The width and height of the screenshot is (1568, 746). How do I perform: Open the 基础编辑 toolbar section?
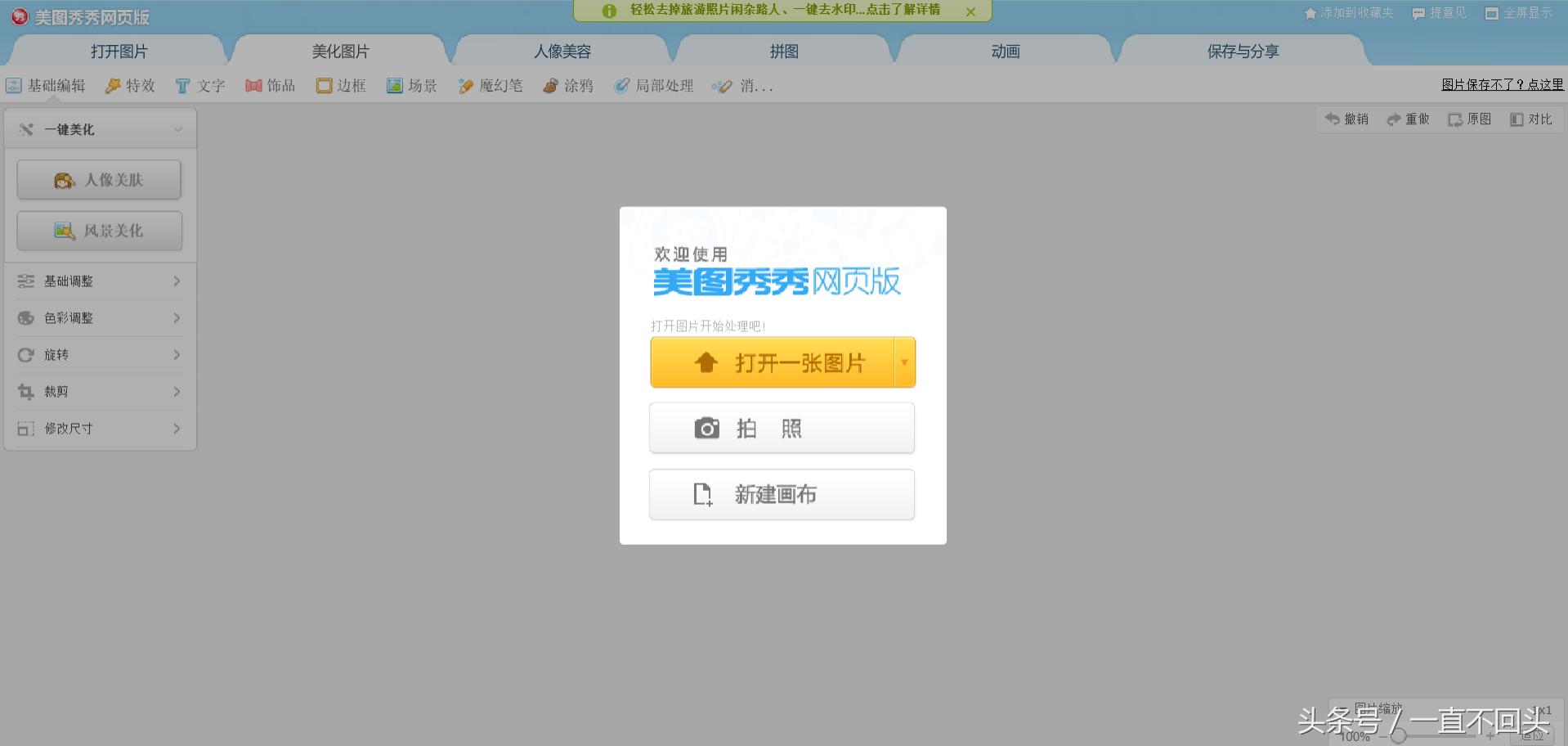[46, 86]
